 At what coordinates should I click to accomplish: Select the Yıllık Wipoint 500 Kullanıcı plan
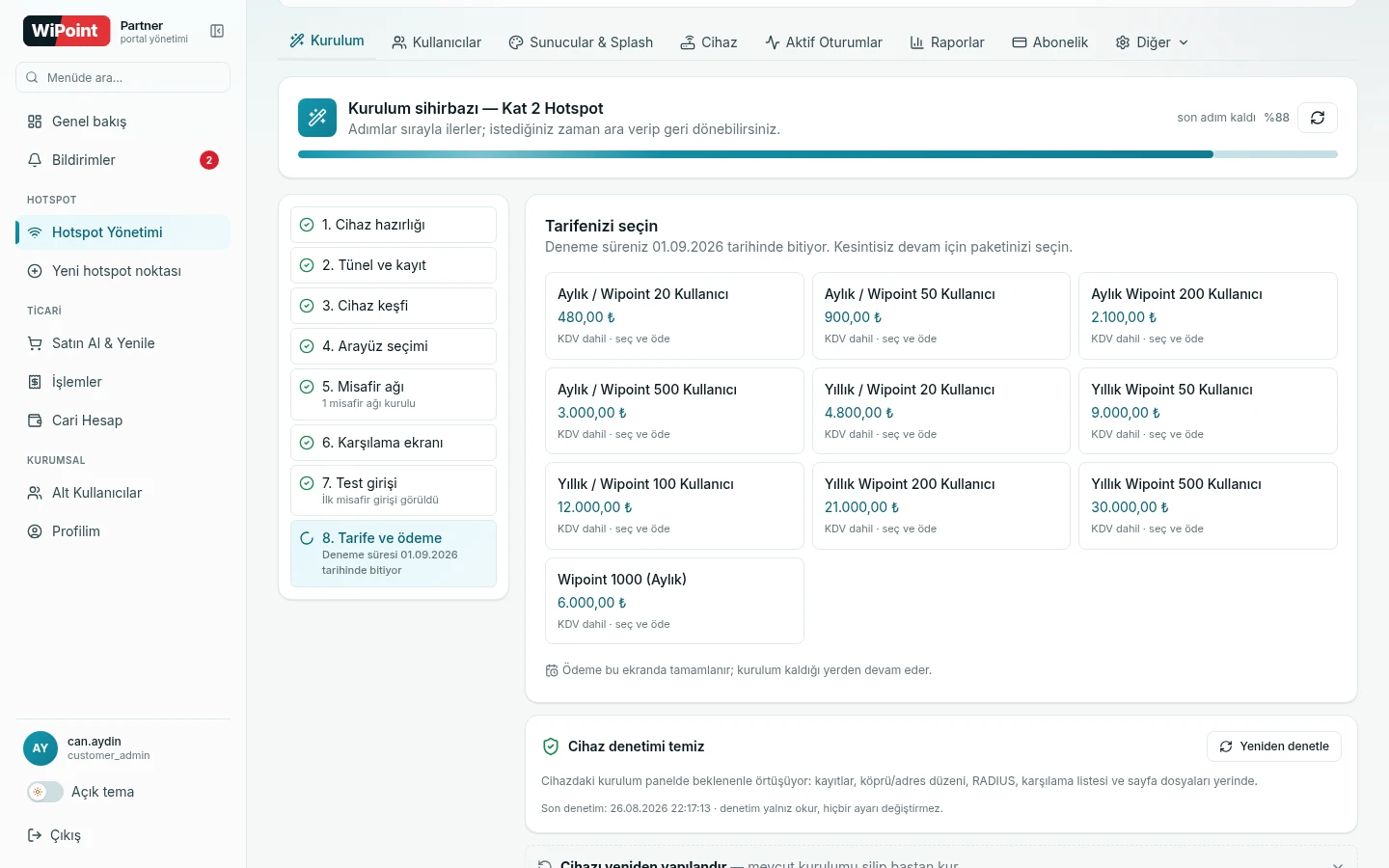tap(1208, 505)
